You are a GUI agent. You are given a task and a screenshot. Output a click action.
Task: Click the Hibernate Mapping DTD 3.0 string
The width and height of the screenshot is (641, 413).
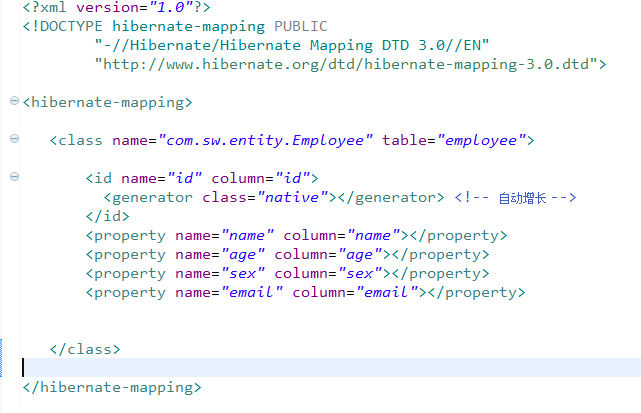pos(291,45)
